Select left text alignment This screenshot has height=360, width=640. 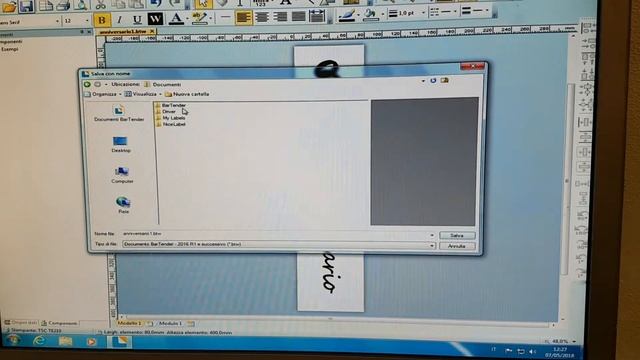click(243, 17)
